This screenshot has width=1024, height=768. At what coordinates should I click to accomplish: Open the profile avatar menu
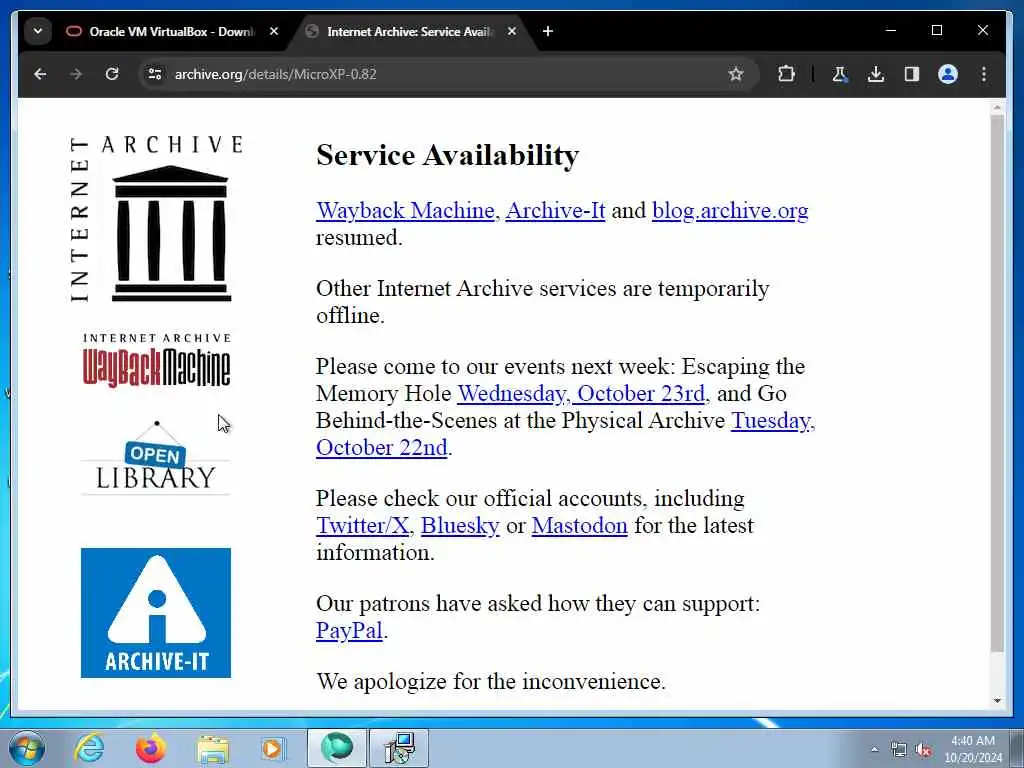(948, 74)
